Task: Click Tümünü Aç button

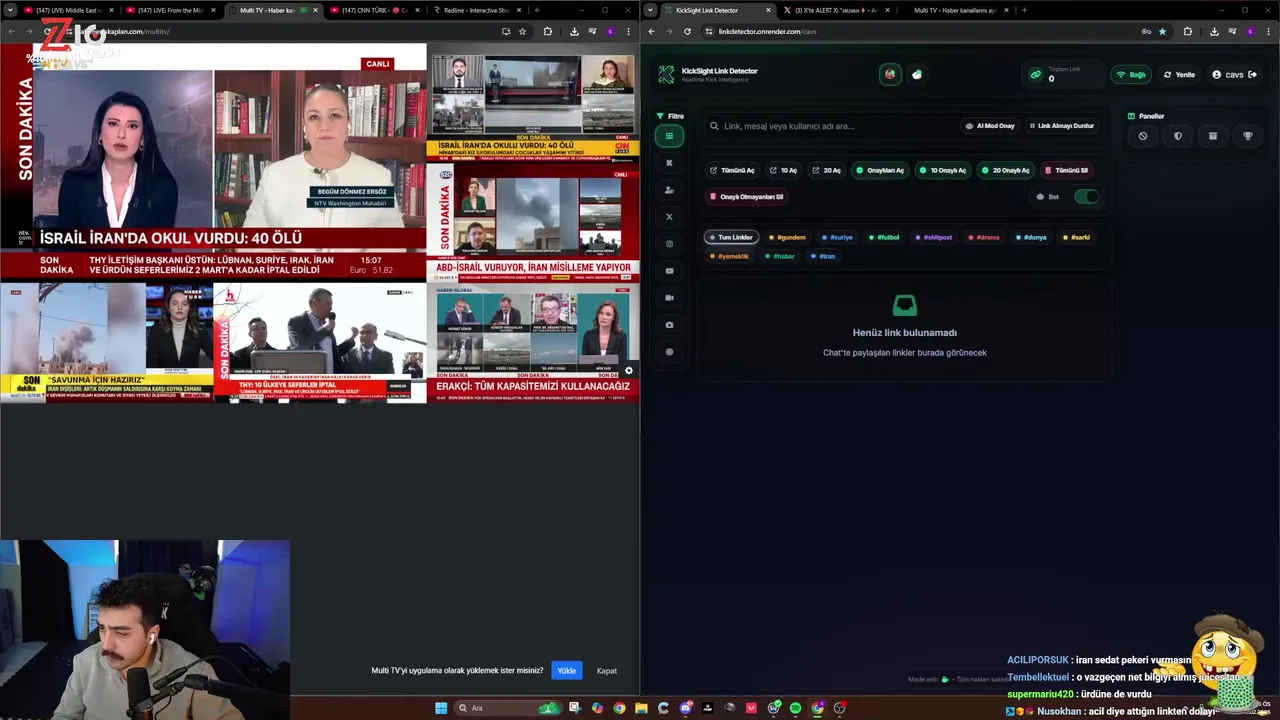Action: coord(732,170)
